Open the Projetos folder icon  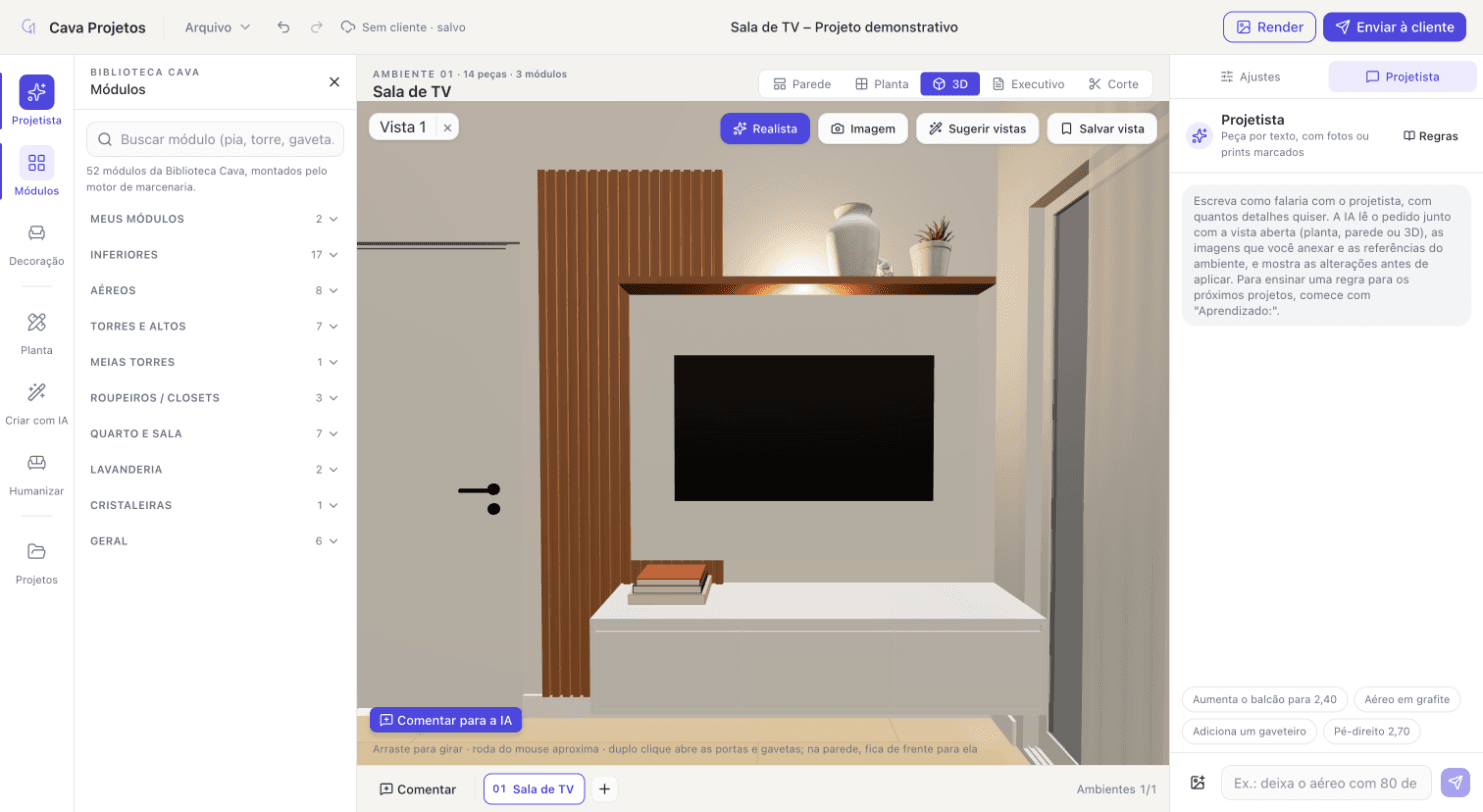click(36, 562)
